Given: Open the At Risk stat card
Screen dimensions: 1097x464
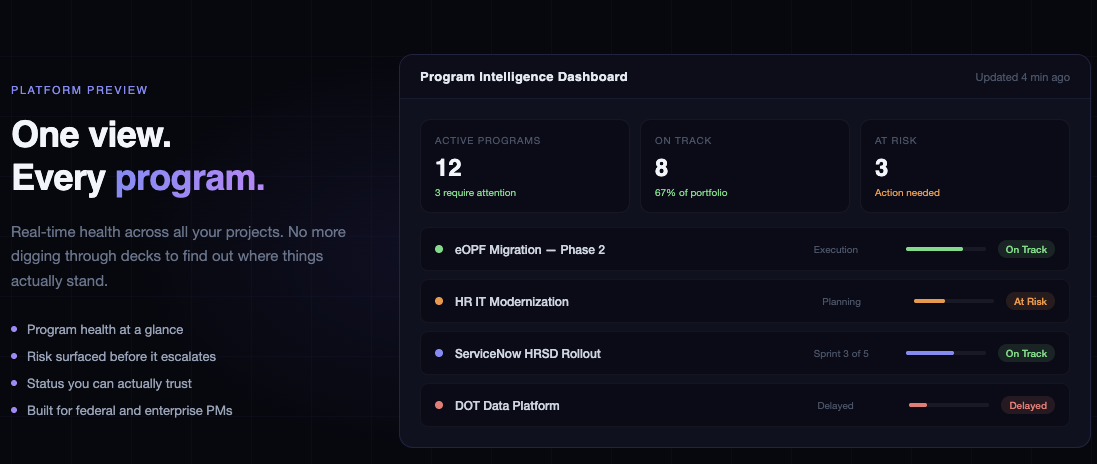Looking at the screenshot, I should 965,166.
